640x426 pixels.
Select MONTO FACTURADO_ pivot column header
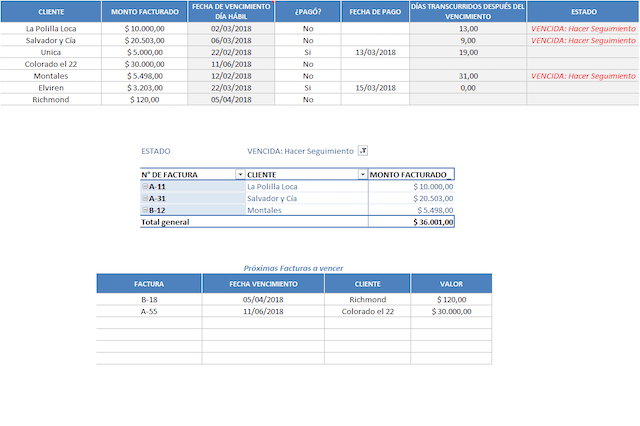(411, 174)
